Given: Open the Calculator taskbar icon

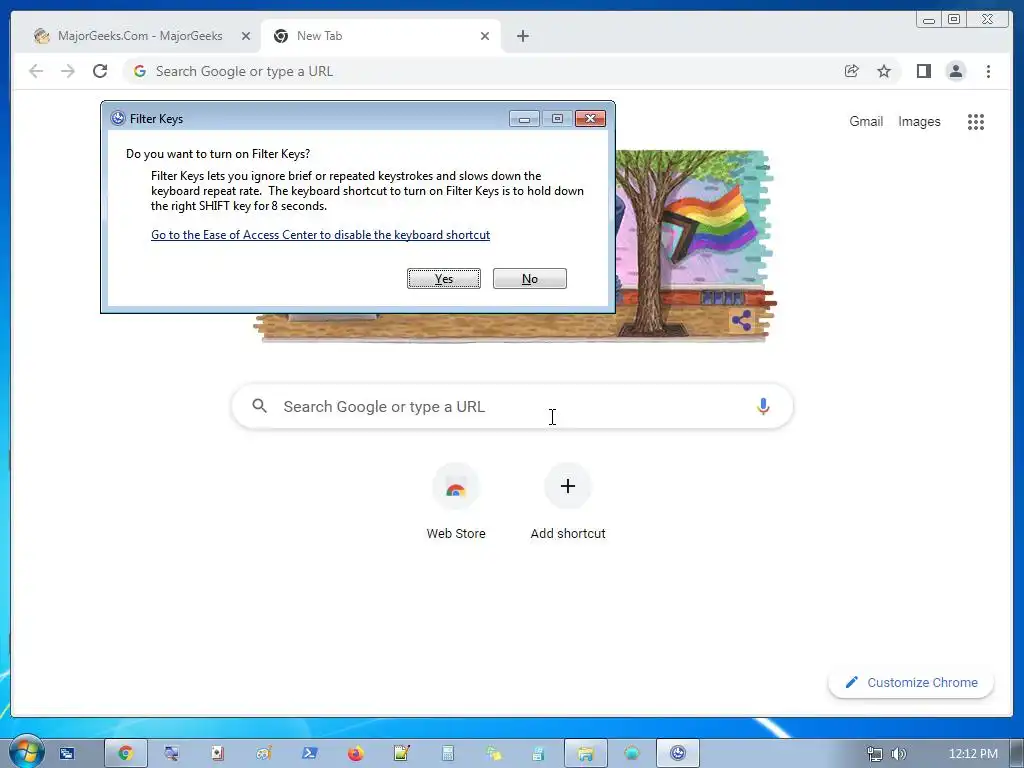Looking at the screenshot, I should [447, 754].
